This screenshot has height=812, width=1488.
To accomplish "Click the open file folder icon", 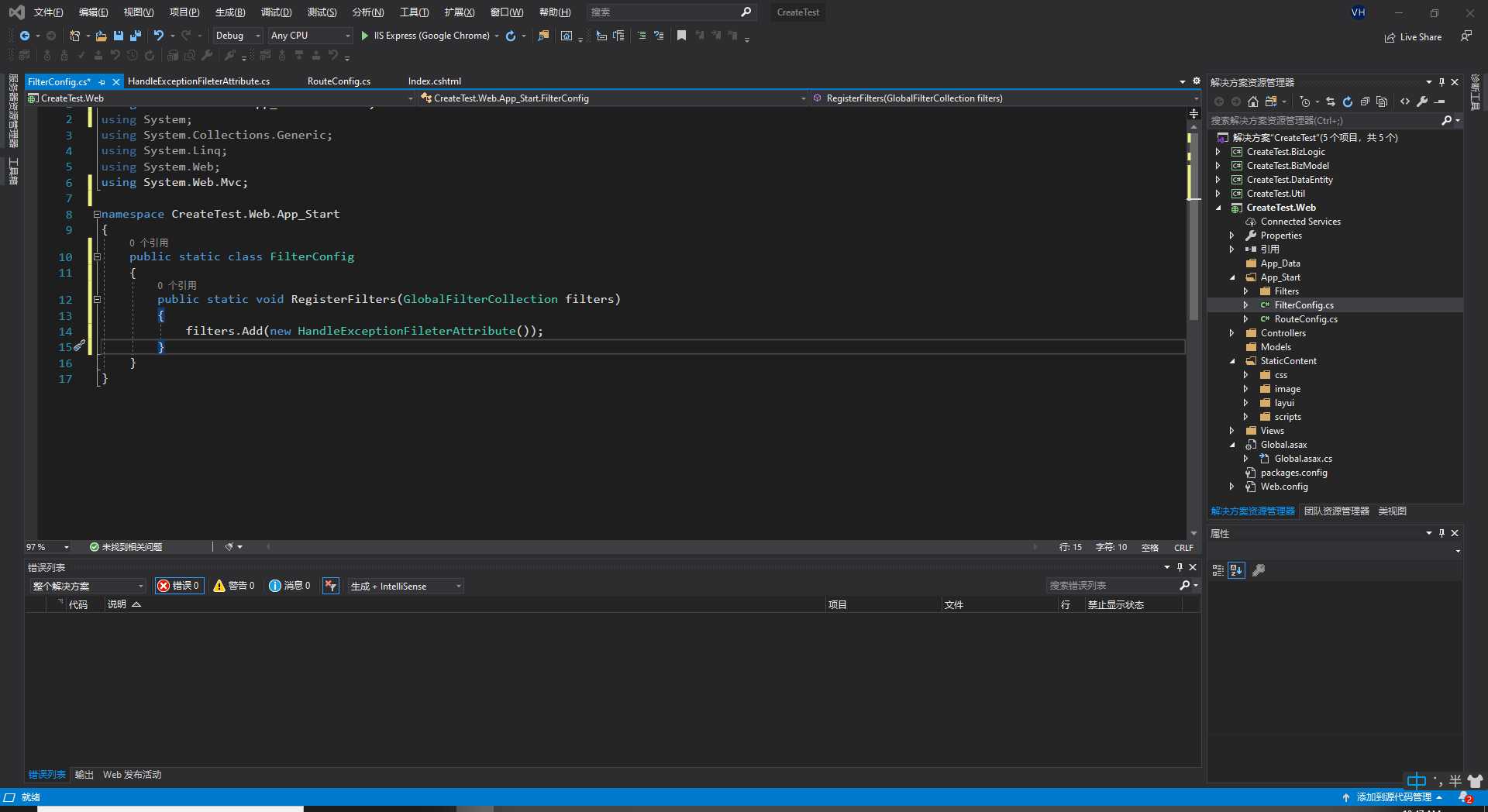I will pyautogui.click(x=101, y=36).
